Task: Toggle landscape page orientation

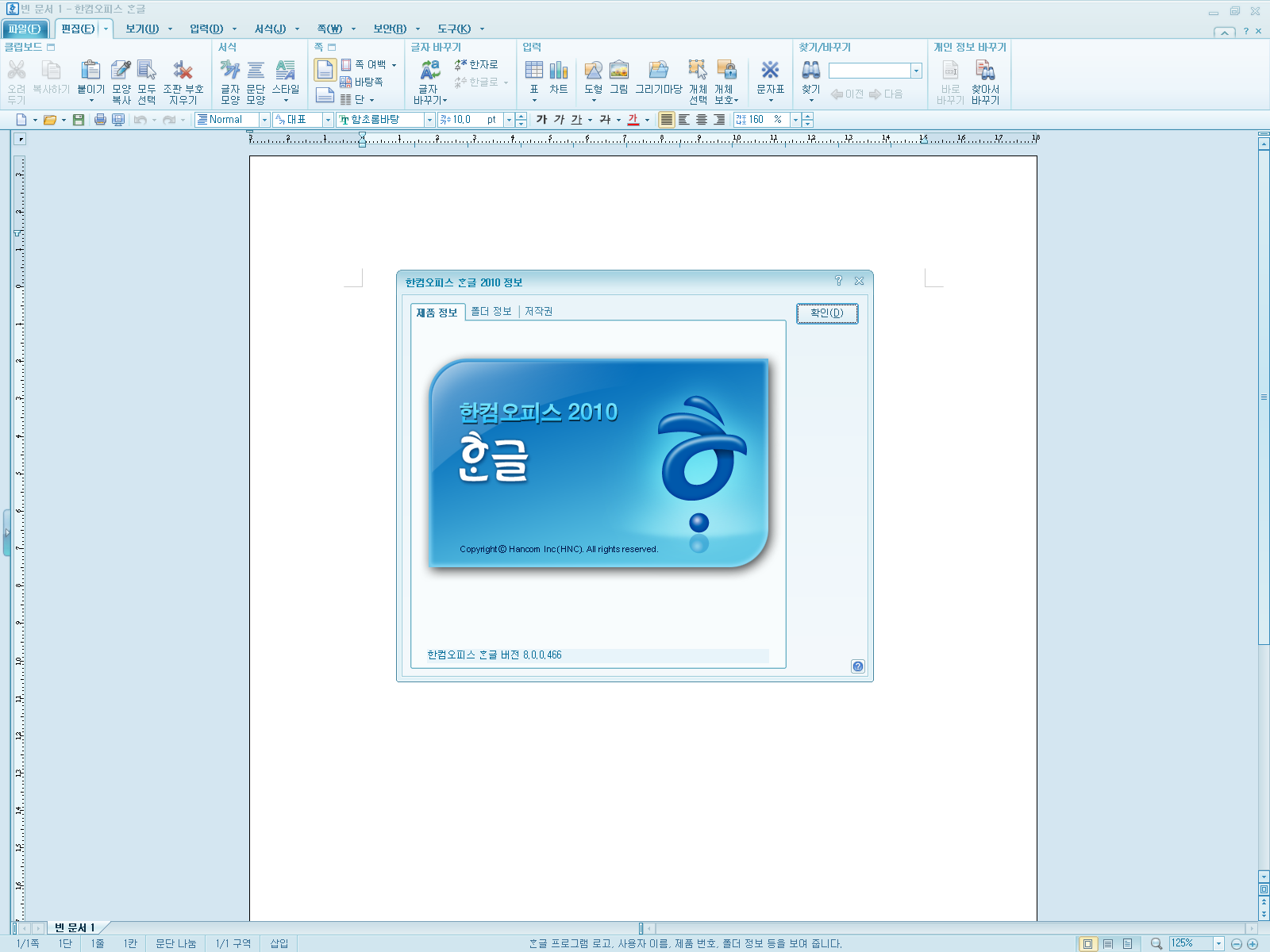Action: (325, 95)
